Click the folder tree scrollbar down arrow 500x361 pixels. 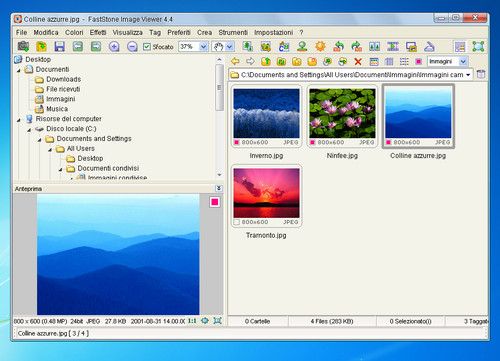tap(219, 175)
